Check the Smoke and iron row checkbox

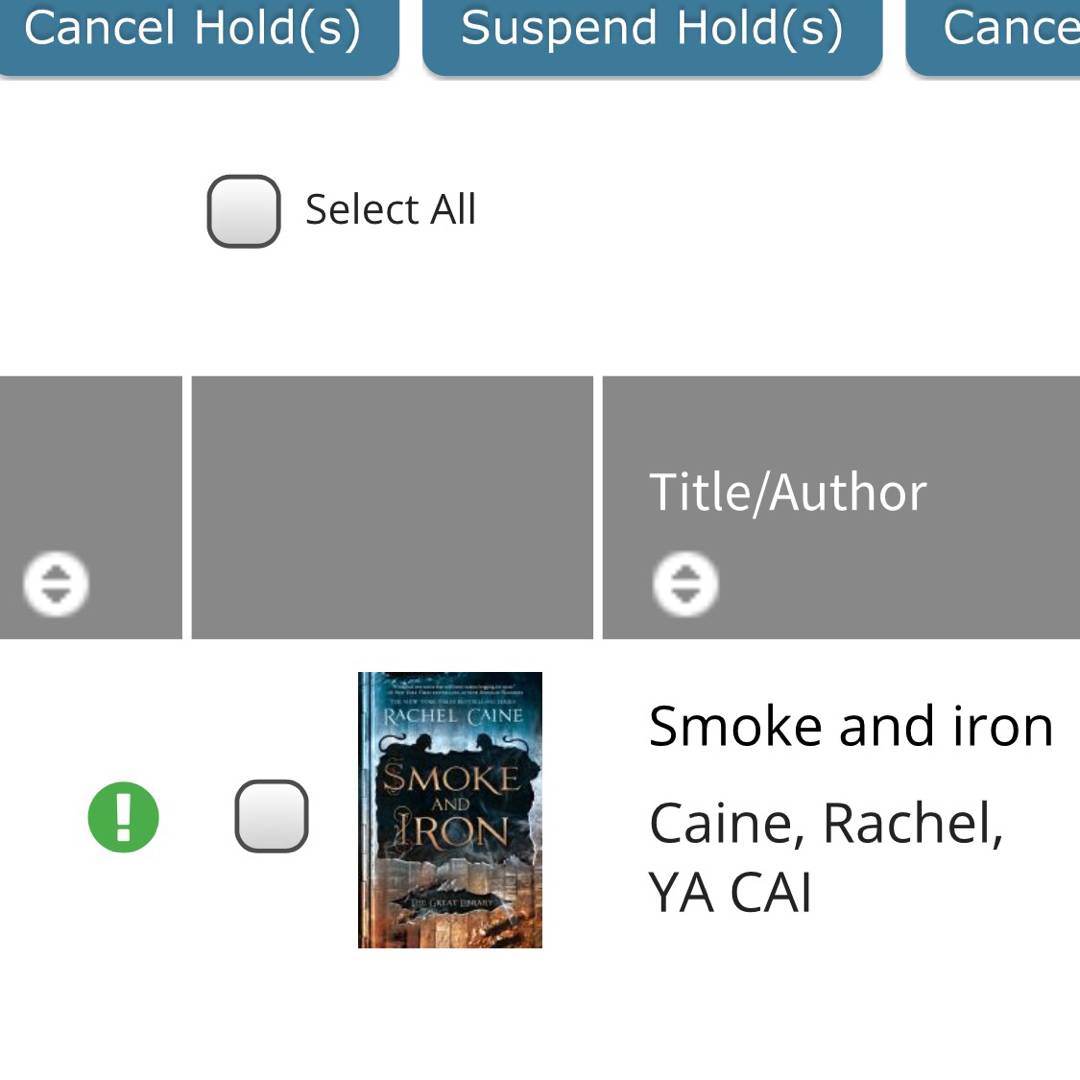pyautogui.click(x=271, y=816)
